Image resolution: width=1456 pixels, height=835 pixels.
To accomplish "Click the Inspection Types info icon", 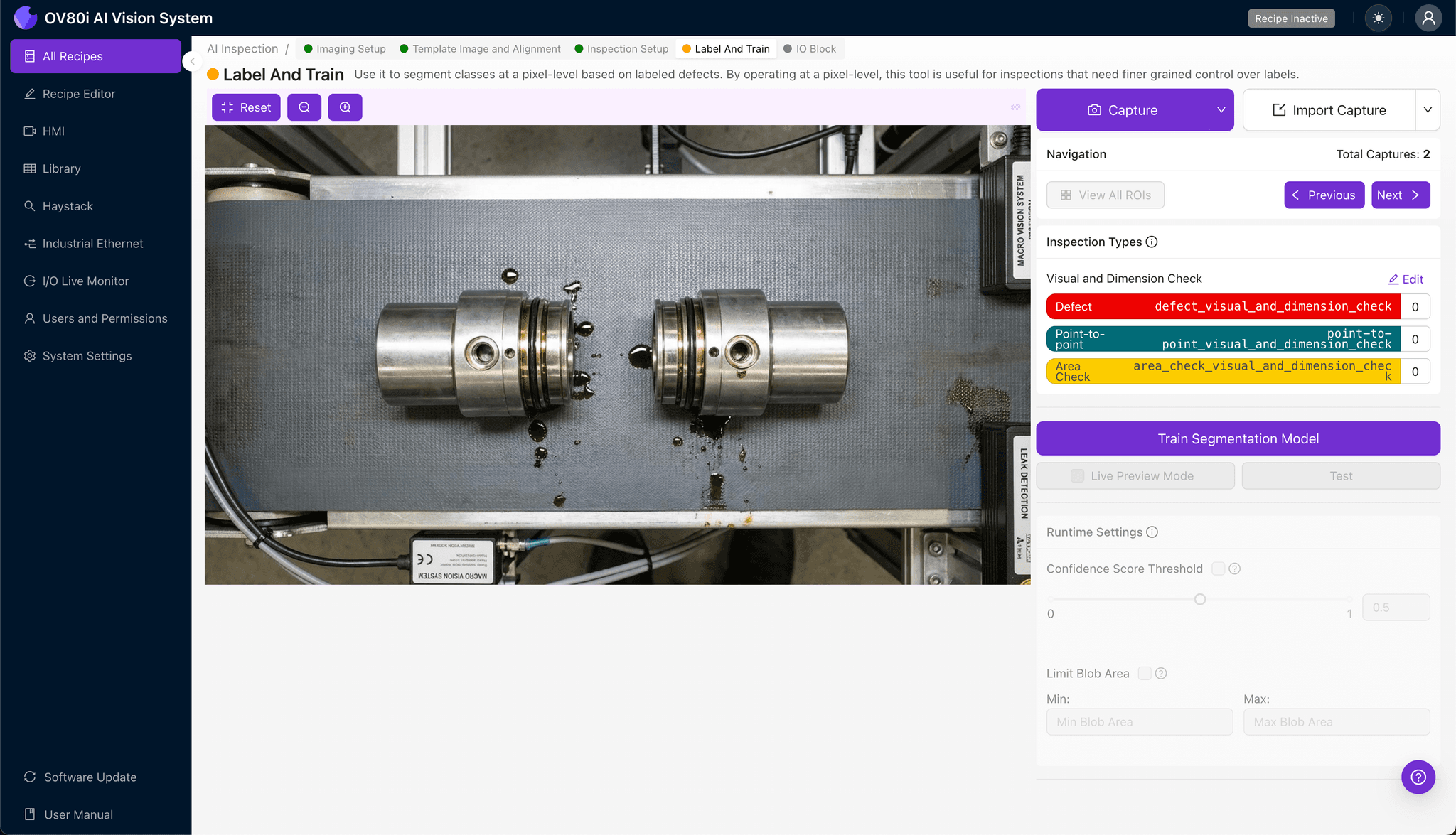I will (1152, 242).
